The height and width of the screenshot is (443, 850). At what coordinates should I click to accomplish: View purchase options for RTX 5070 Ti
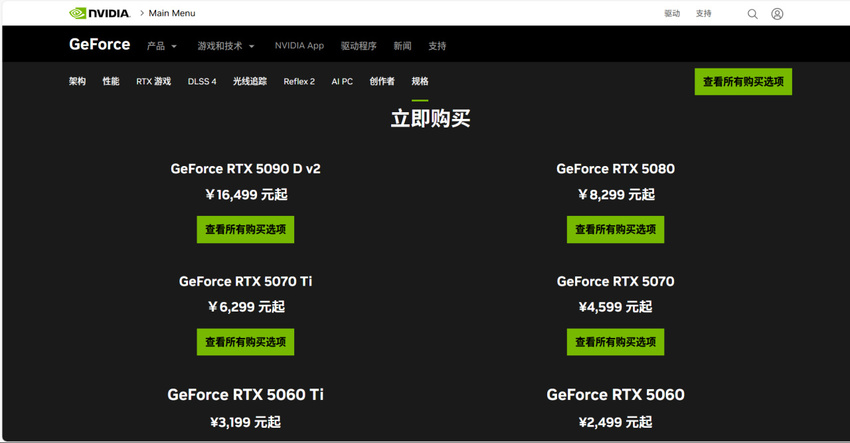(245, 342)
